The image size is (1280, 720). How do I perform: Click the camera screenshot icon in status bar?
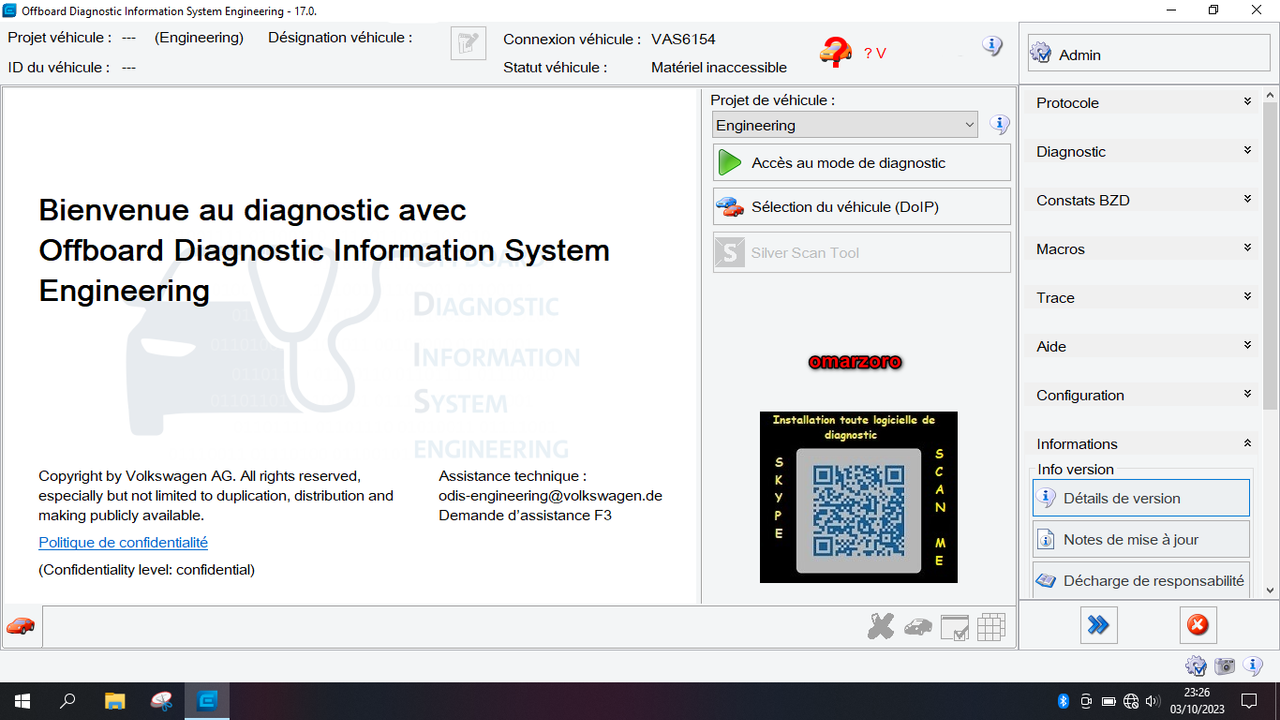(x=1224, y=667)
